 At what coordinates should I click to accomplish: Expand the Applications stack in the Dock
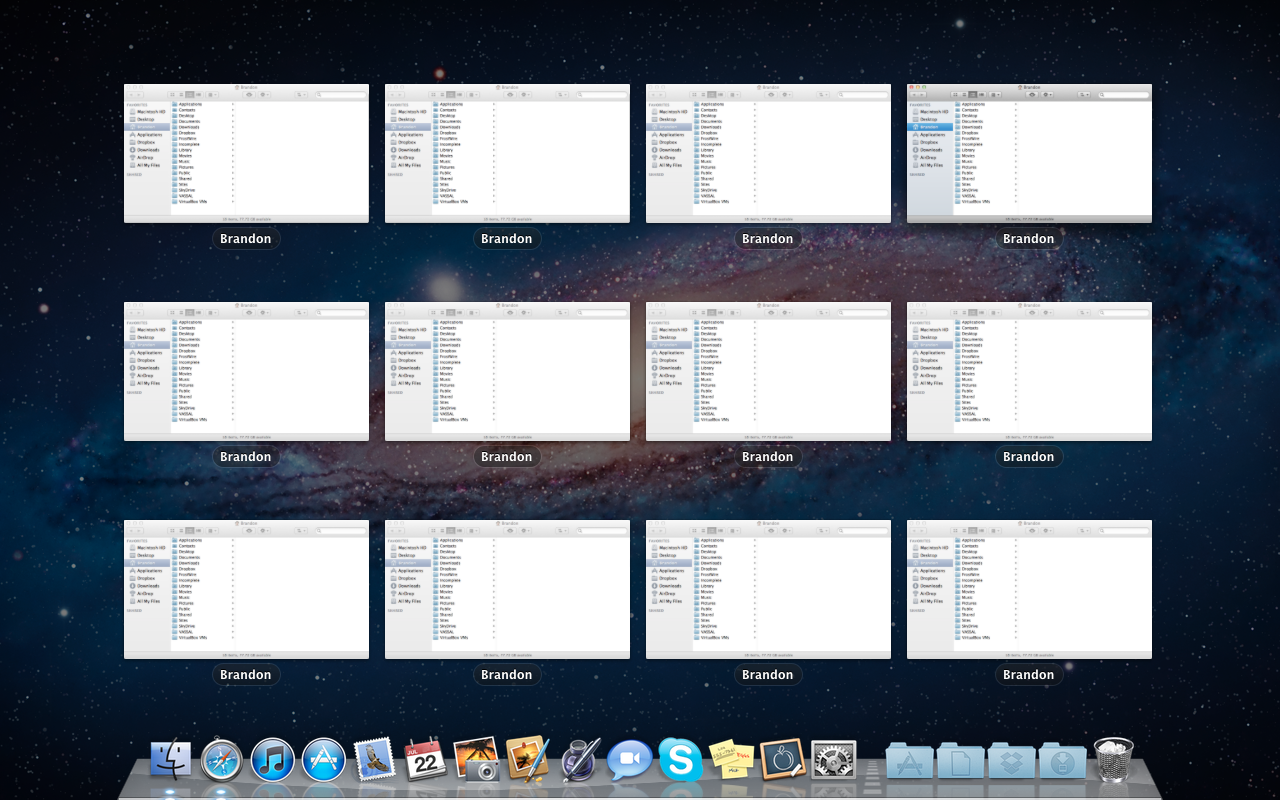pos(909,763)
